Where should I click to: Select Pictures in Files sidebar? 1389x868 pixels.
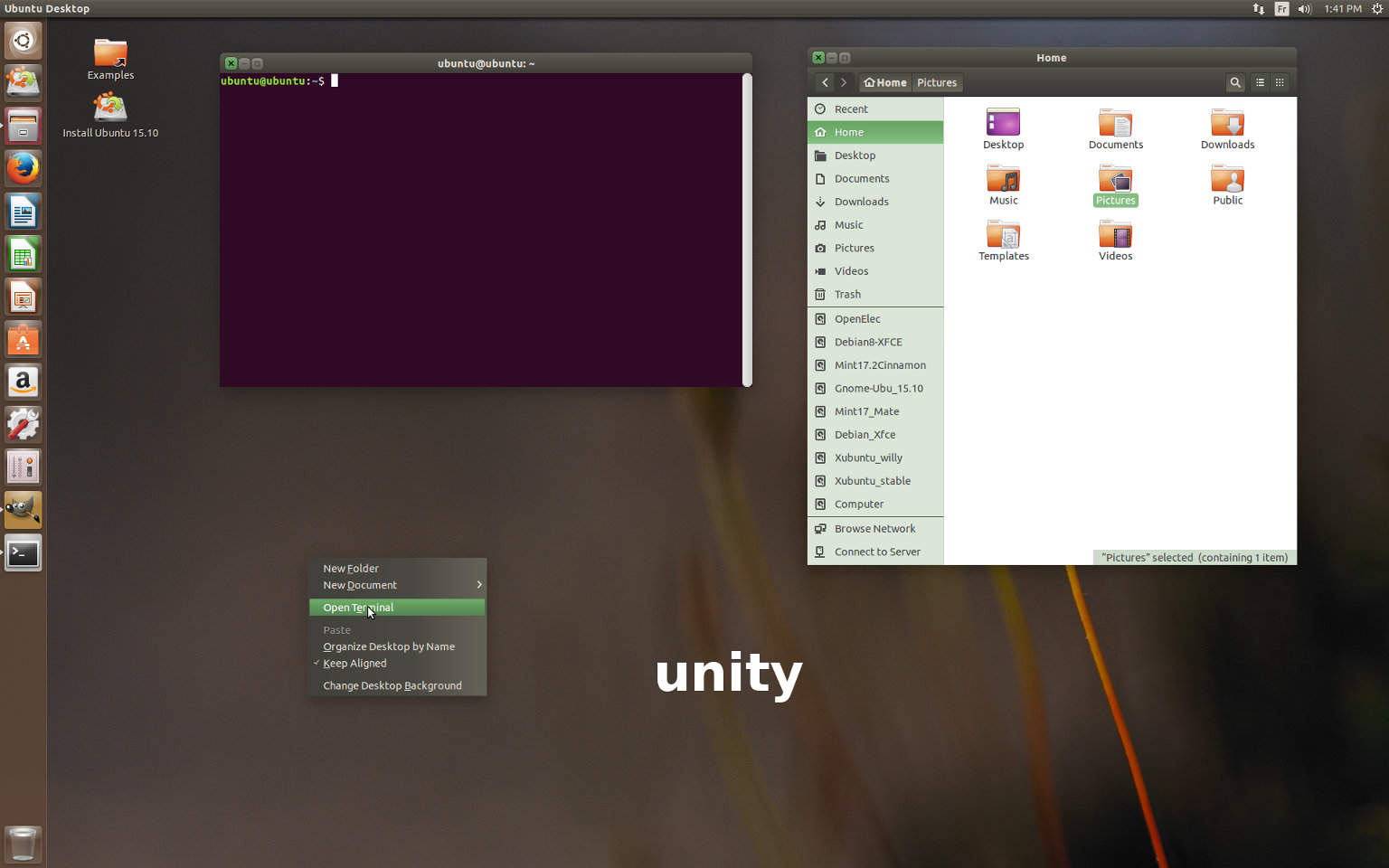coord(875,248)
